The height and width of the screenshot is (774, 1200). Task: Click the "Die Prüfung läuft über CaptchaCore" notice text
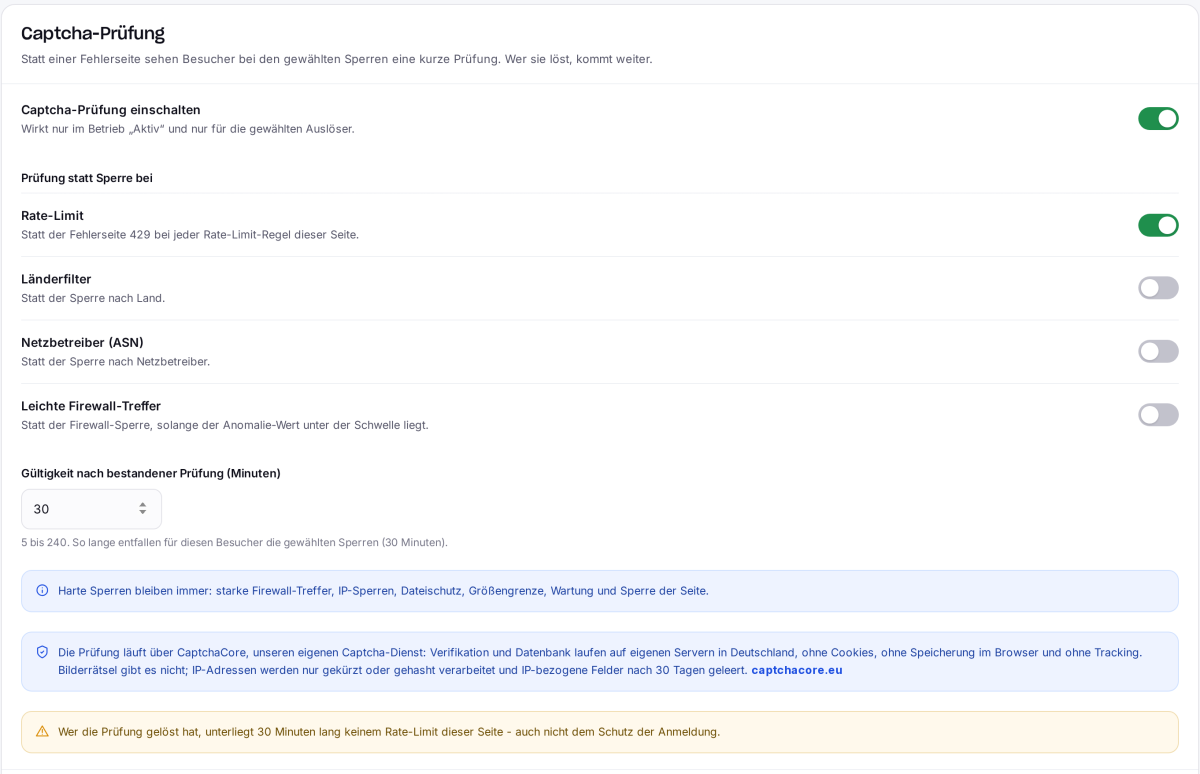coord(600,661)
